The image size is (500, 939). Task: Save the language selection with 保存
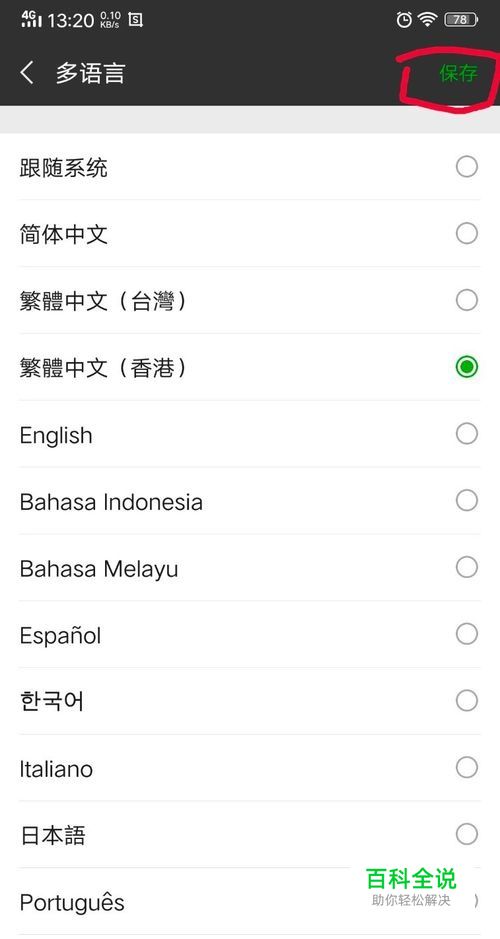click(459, 74)
